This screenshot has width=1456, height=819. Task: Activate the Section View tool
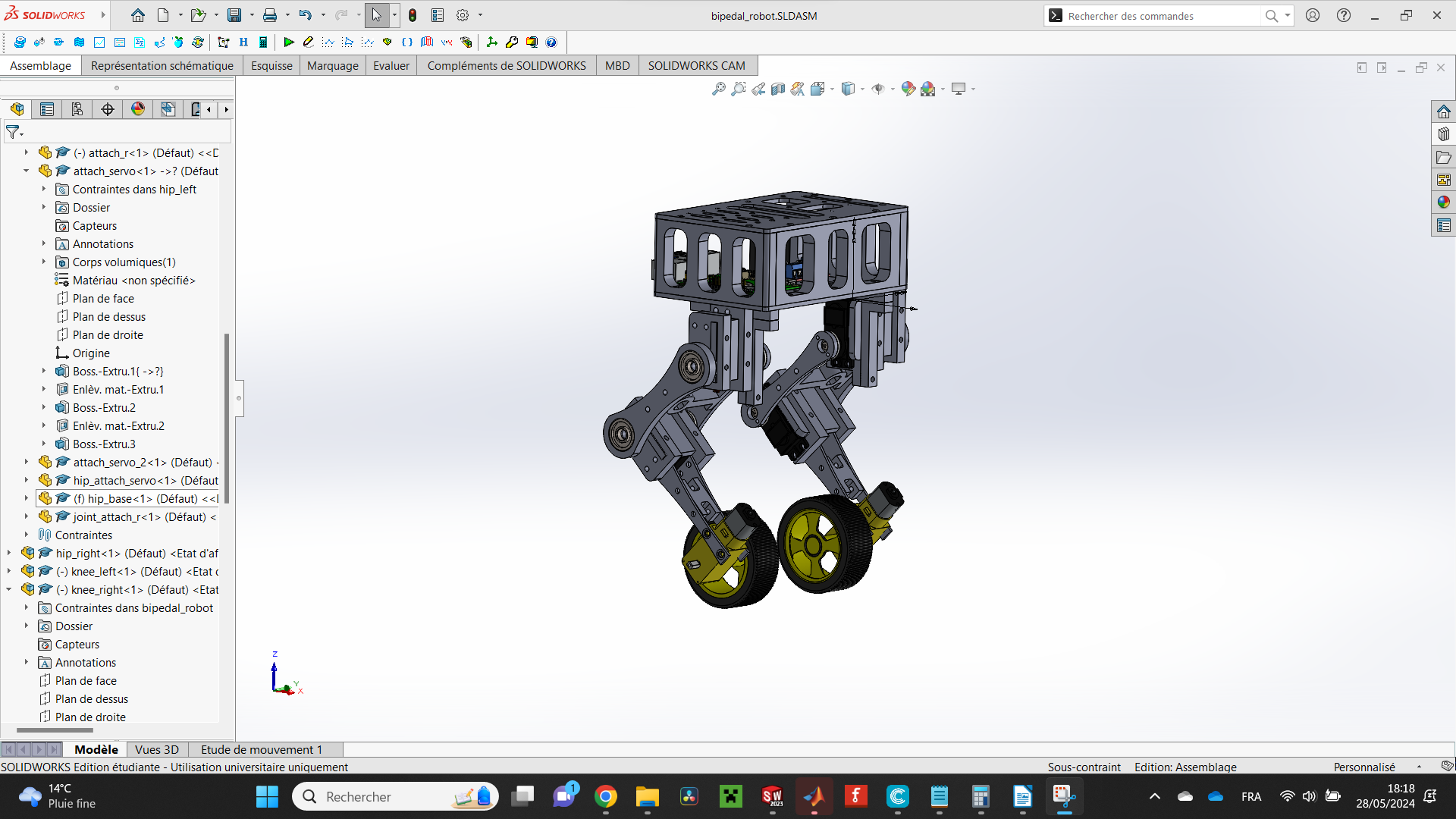click(x=777, y=89)
